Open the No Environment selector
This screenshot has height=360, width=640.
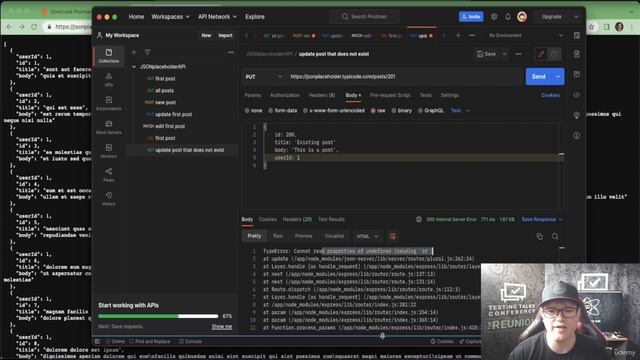[525, 36]
